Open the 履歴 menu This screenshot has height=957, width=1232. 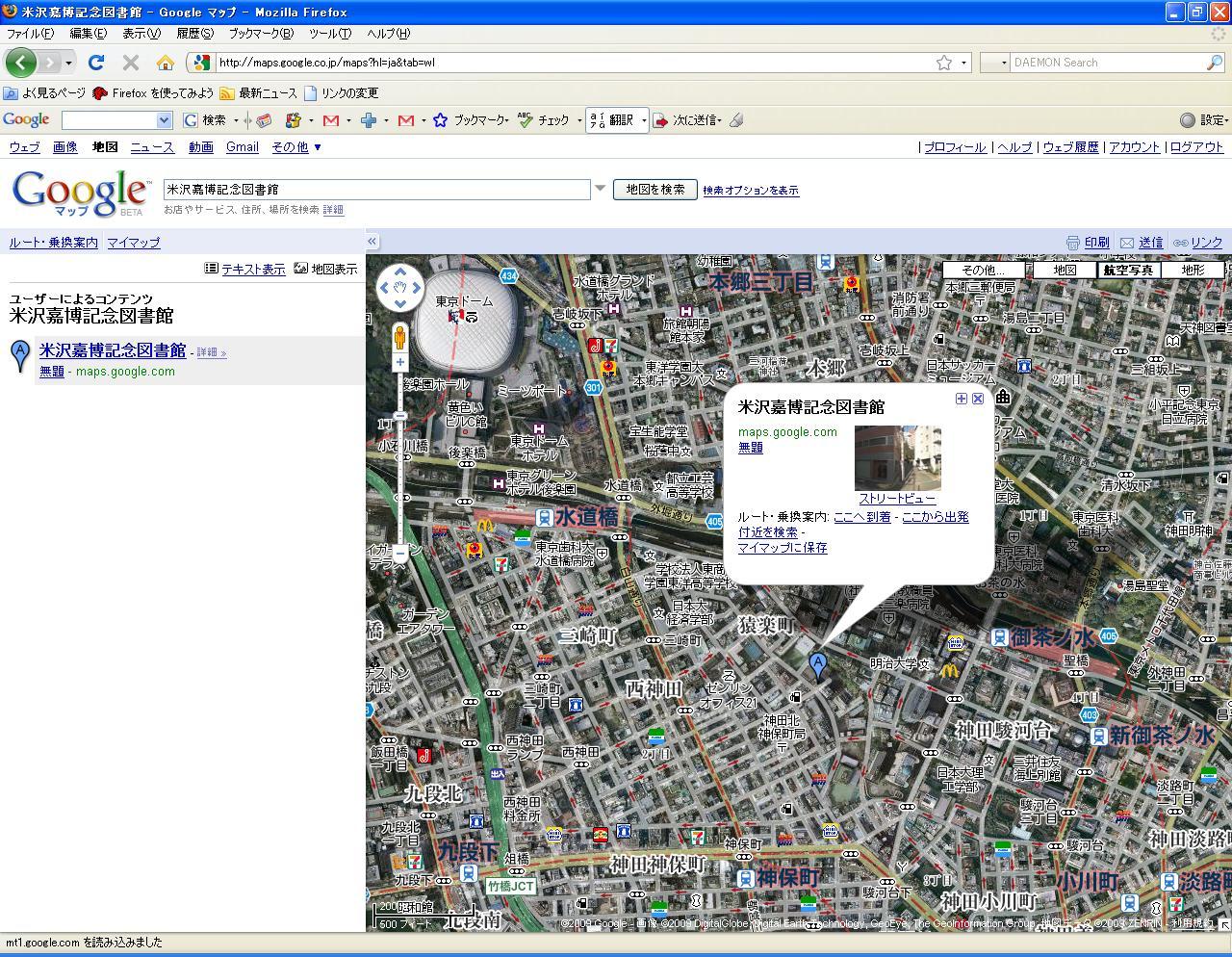tap(194, 34)
